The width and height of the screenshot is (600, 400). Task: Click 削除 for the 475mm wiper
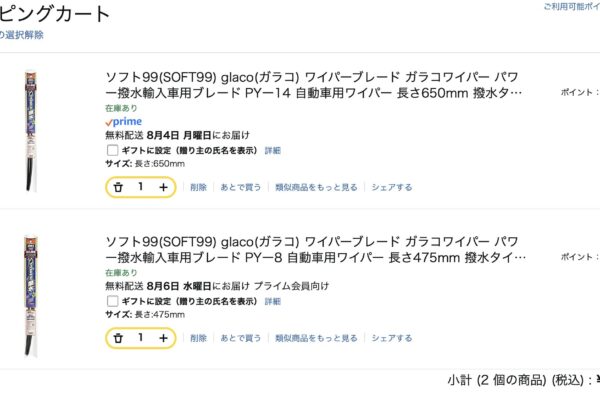point(198,339)
